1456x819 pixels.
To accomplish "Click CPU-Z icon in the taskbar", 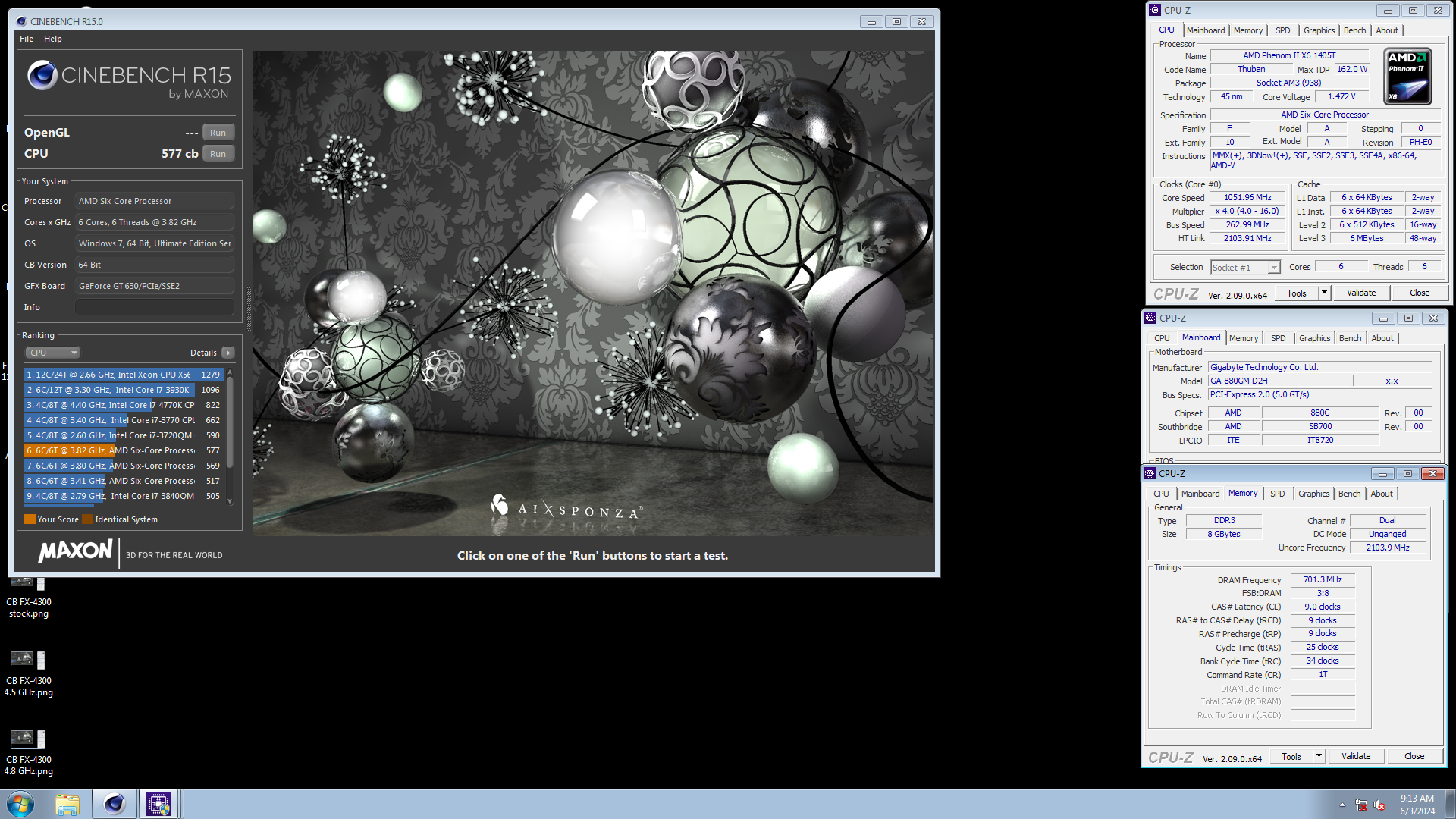I will [158, 804].
